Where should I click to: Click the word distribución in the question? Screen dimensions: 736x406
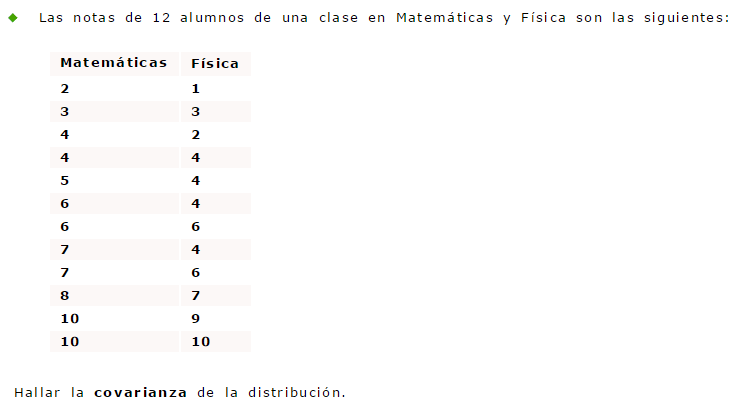(295, 391)
